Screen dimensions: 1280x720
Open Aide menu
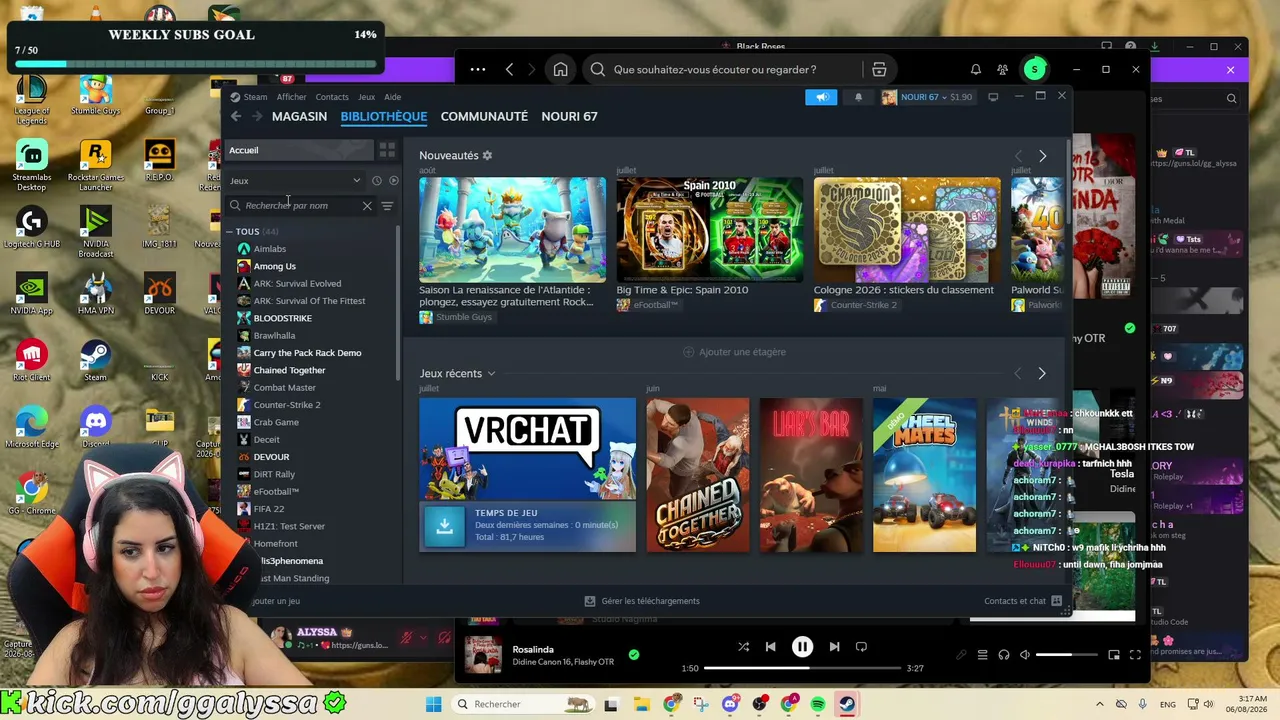point(393,97)
